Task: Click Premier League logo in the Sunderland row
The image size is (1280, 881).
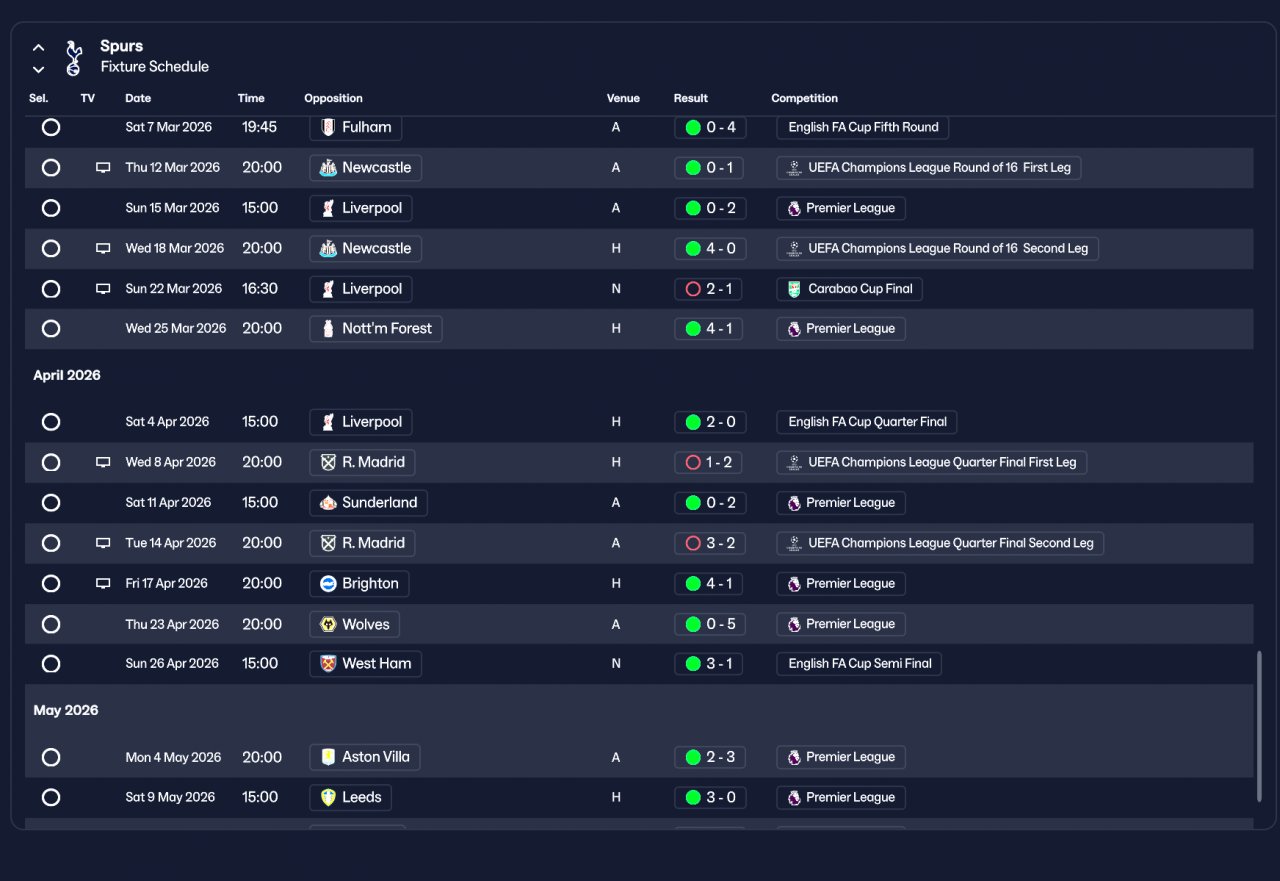Action: [794, 503]
